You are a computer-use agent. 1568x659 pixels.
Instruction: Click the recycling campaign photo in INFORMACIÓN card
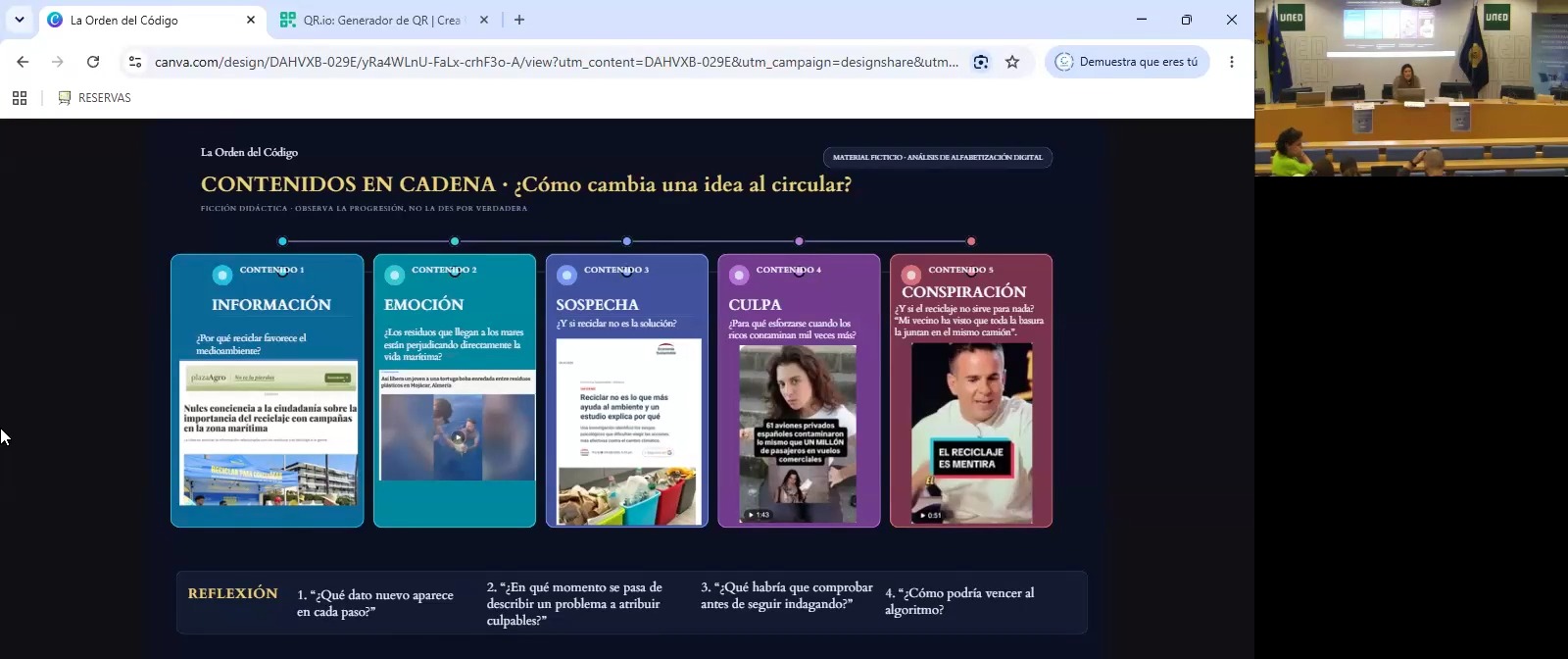coord(269,479)
